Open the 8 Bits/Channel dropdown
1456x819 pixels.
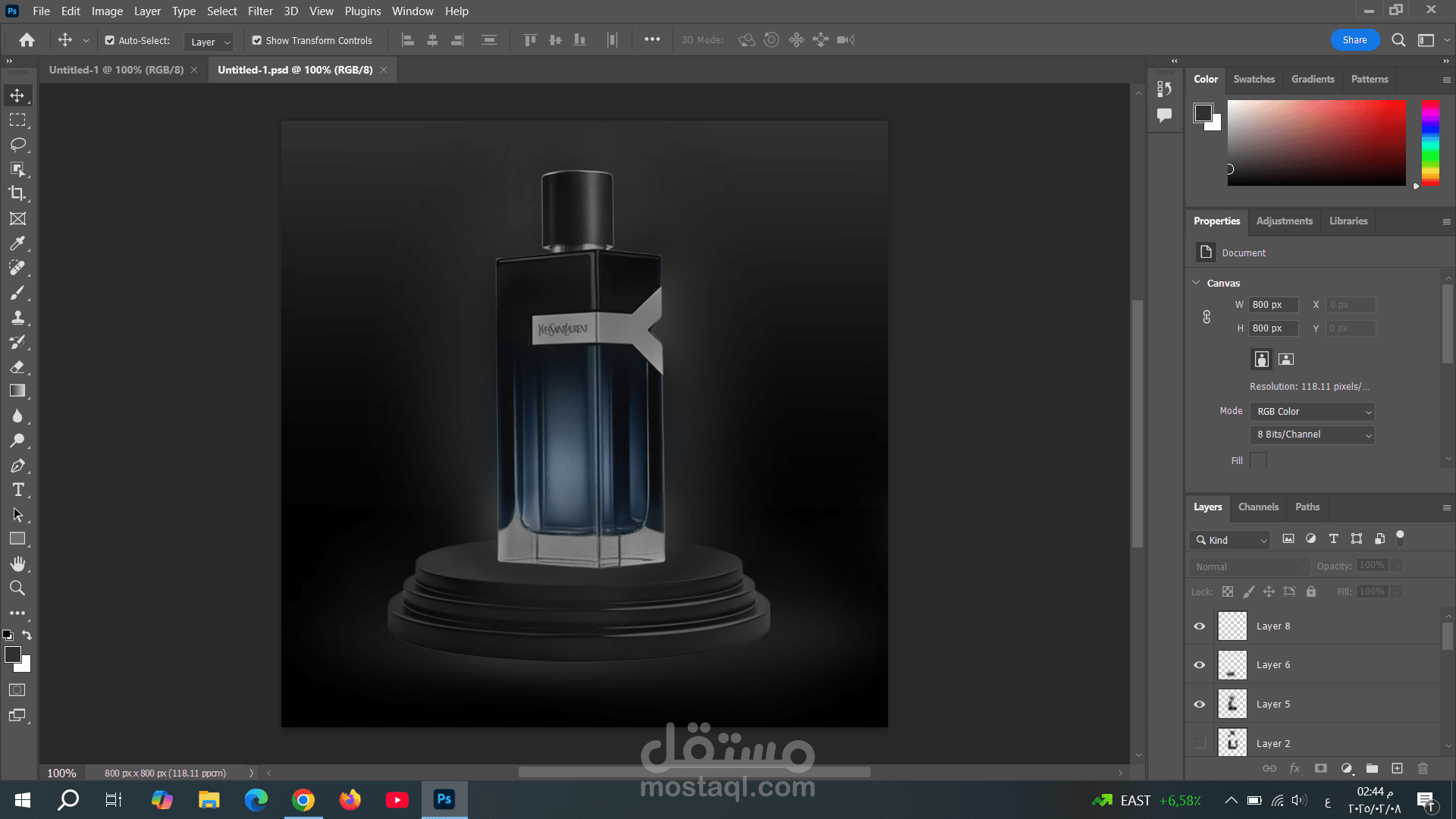point(1312,435)
